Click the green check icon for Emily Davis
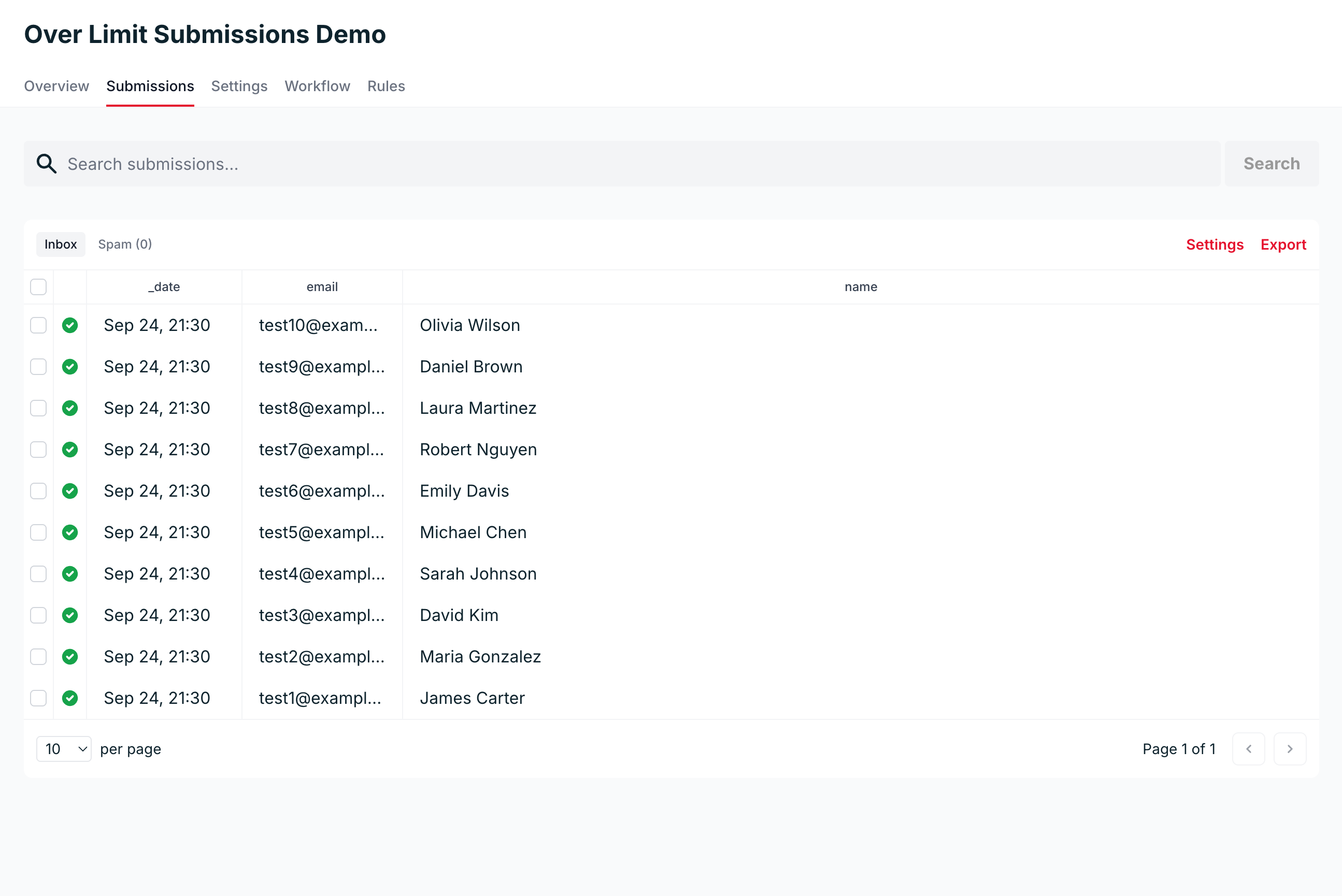1342x896 pixels. click(70, 491)
